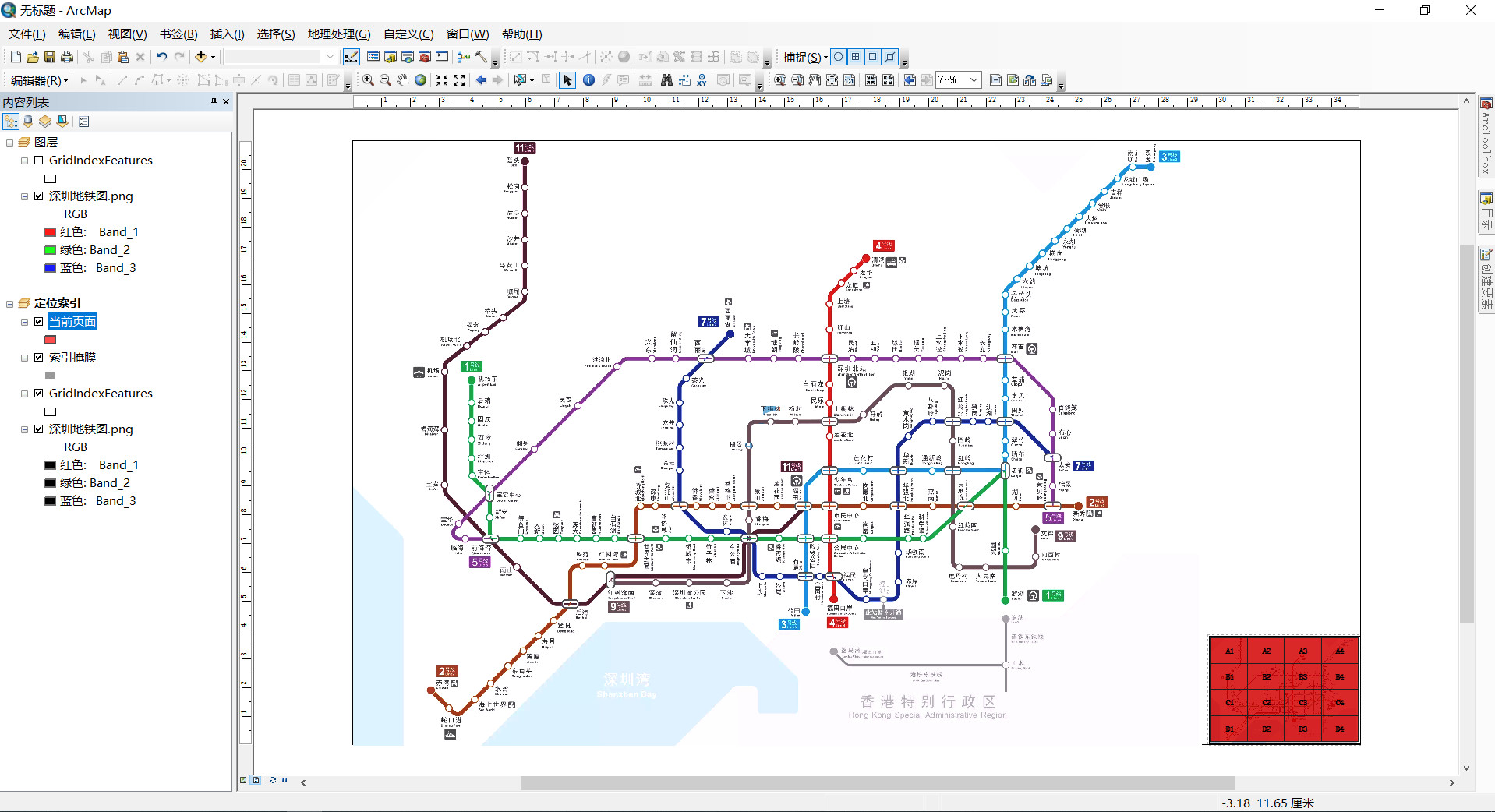The image size is (1495, 812).
Task: Enable the unchecked GridIndexFeatures layer under 图层
Action: [x=38, y=161]
